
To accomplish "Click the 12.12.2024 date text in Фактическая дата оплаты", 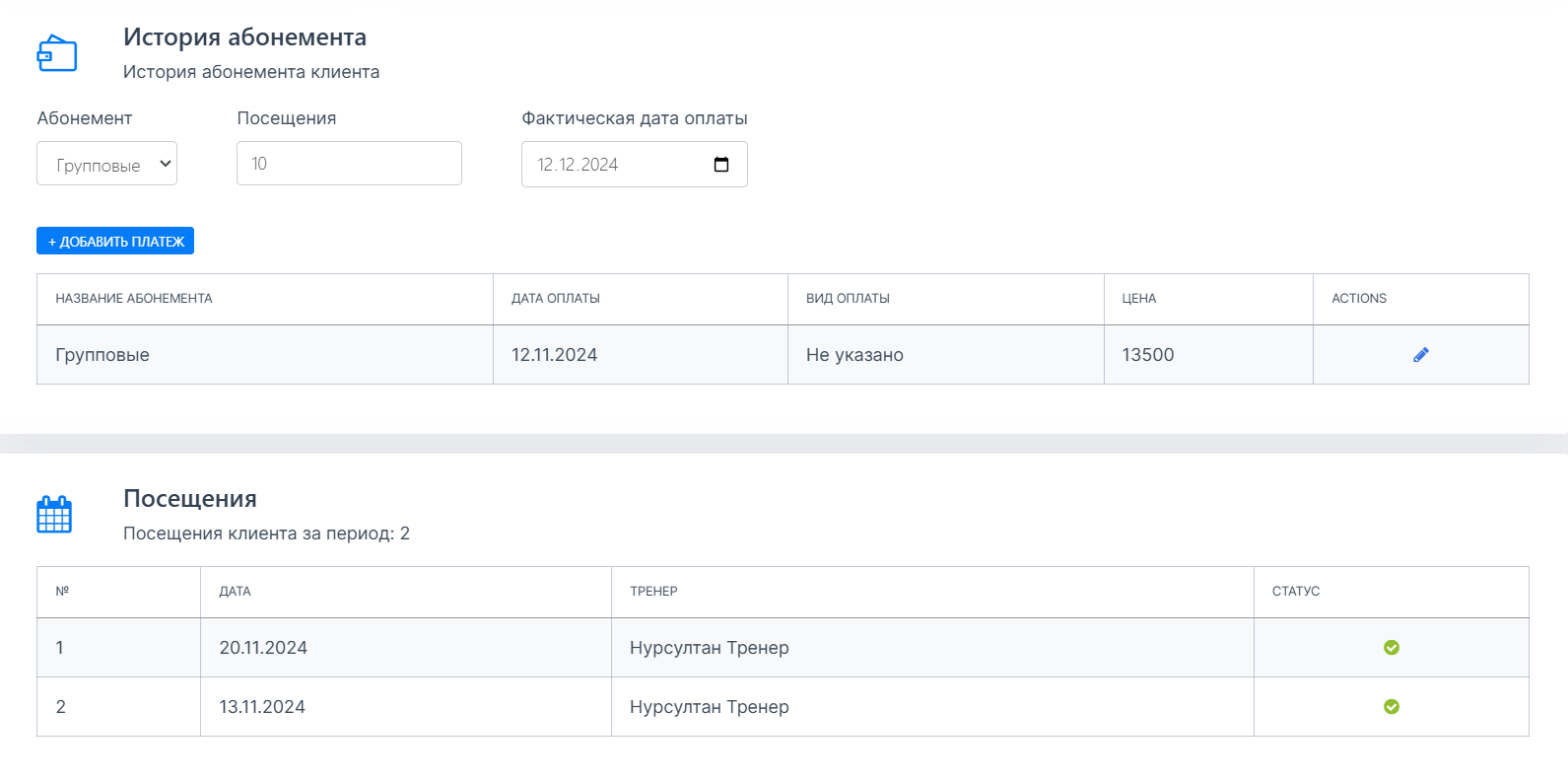I will (578, 165).
